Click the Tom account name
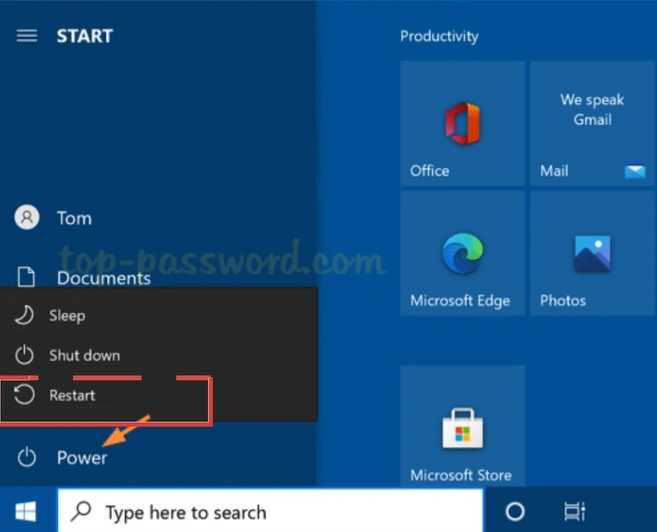Screen dimensions: 657x532 (74, 218)
